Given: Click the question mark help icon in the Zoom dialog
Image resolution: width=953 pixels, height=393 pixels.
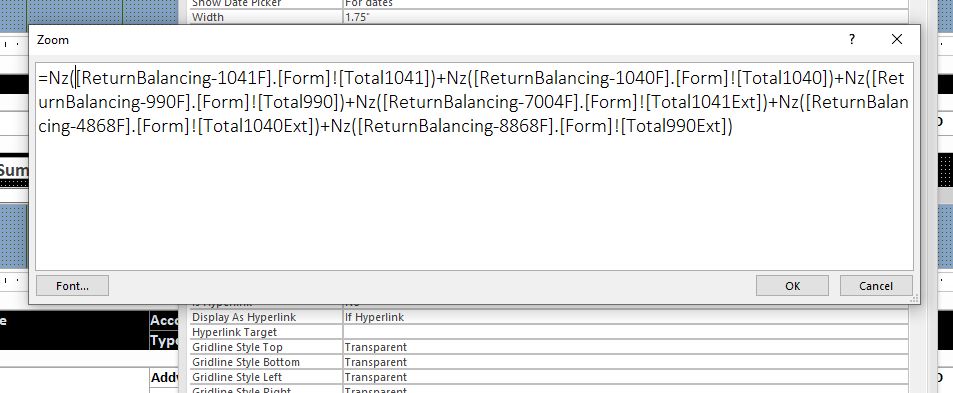Looking at the screenshot, I should [x=852, y=39].
